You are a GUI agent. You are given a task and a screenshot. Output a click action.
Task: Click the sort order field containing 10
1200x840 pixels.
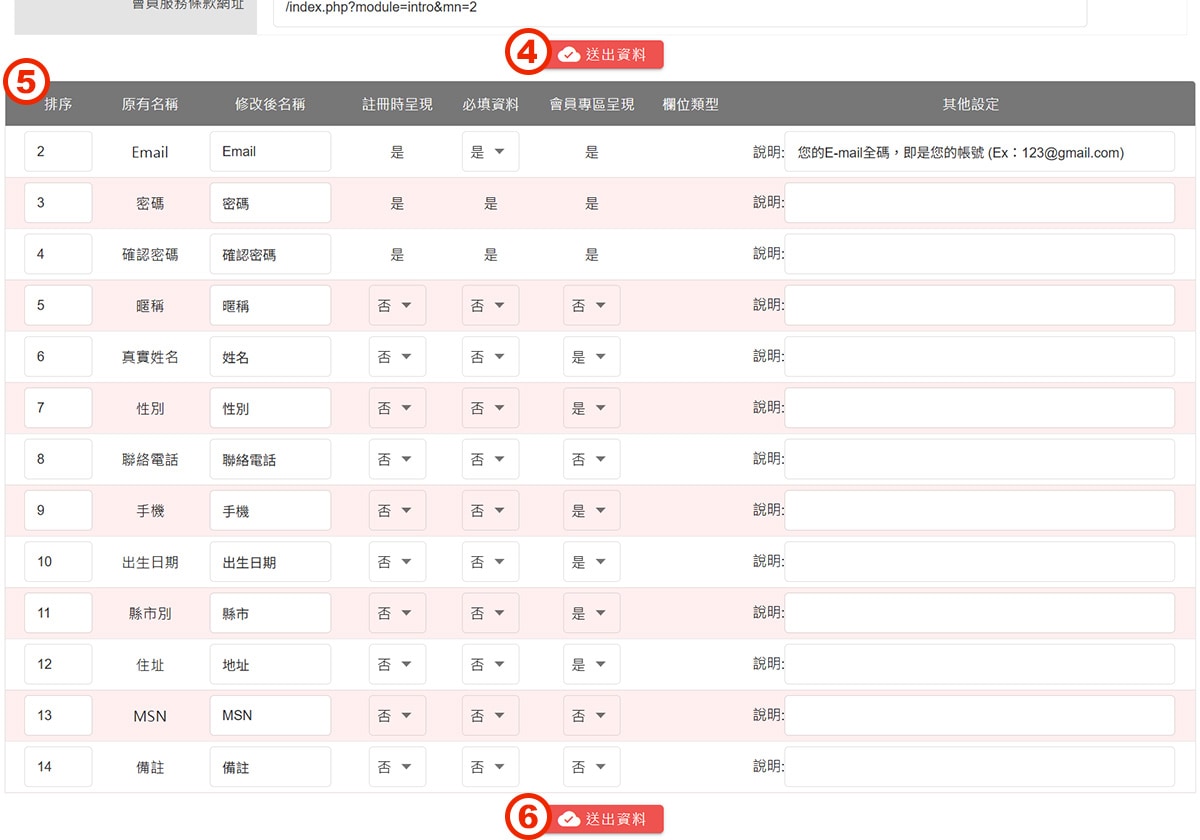[x=58, y=562]
